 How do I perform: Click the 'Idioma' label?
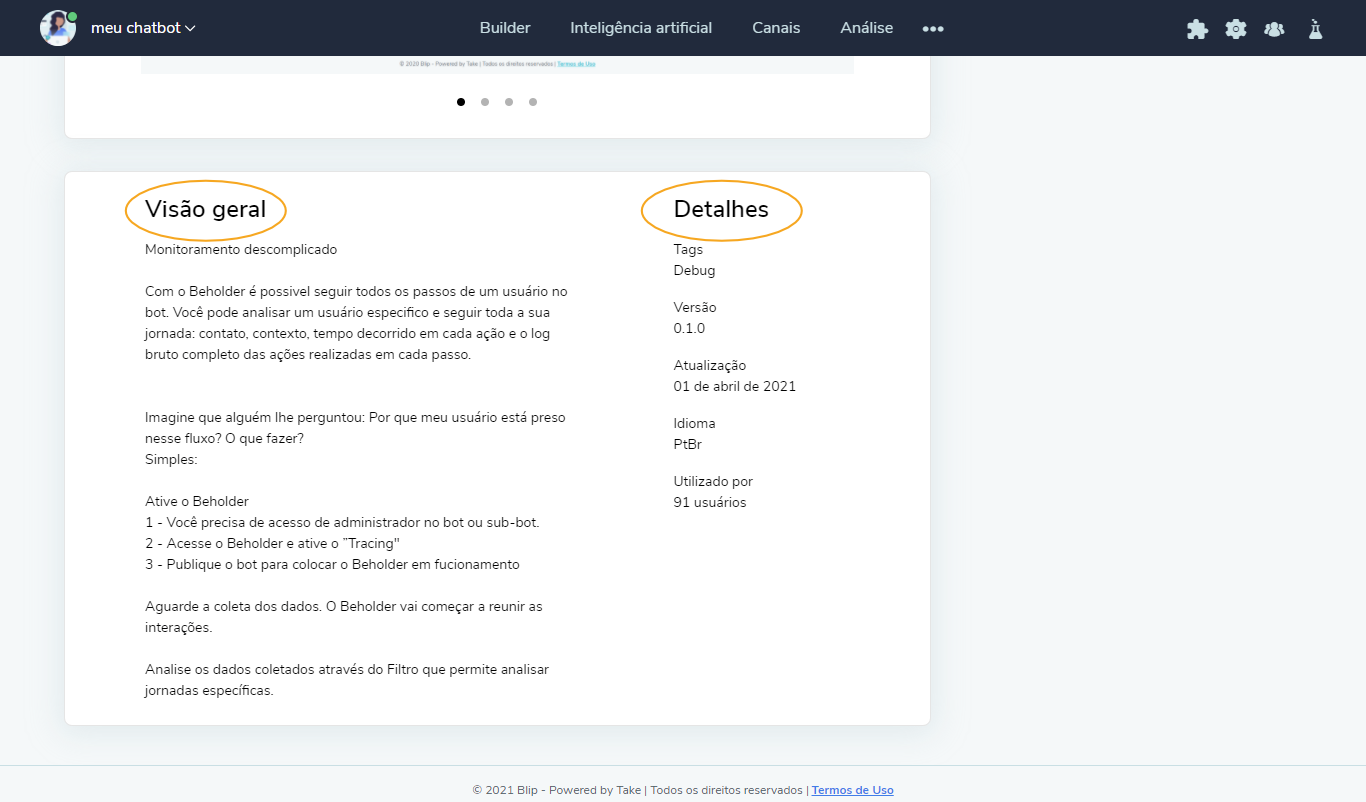click(x=695, y=423)
